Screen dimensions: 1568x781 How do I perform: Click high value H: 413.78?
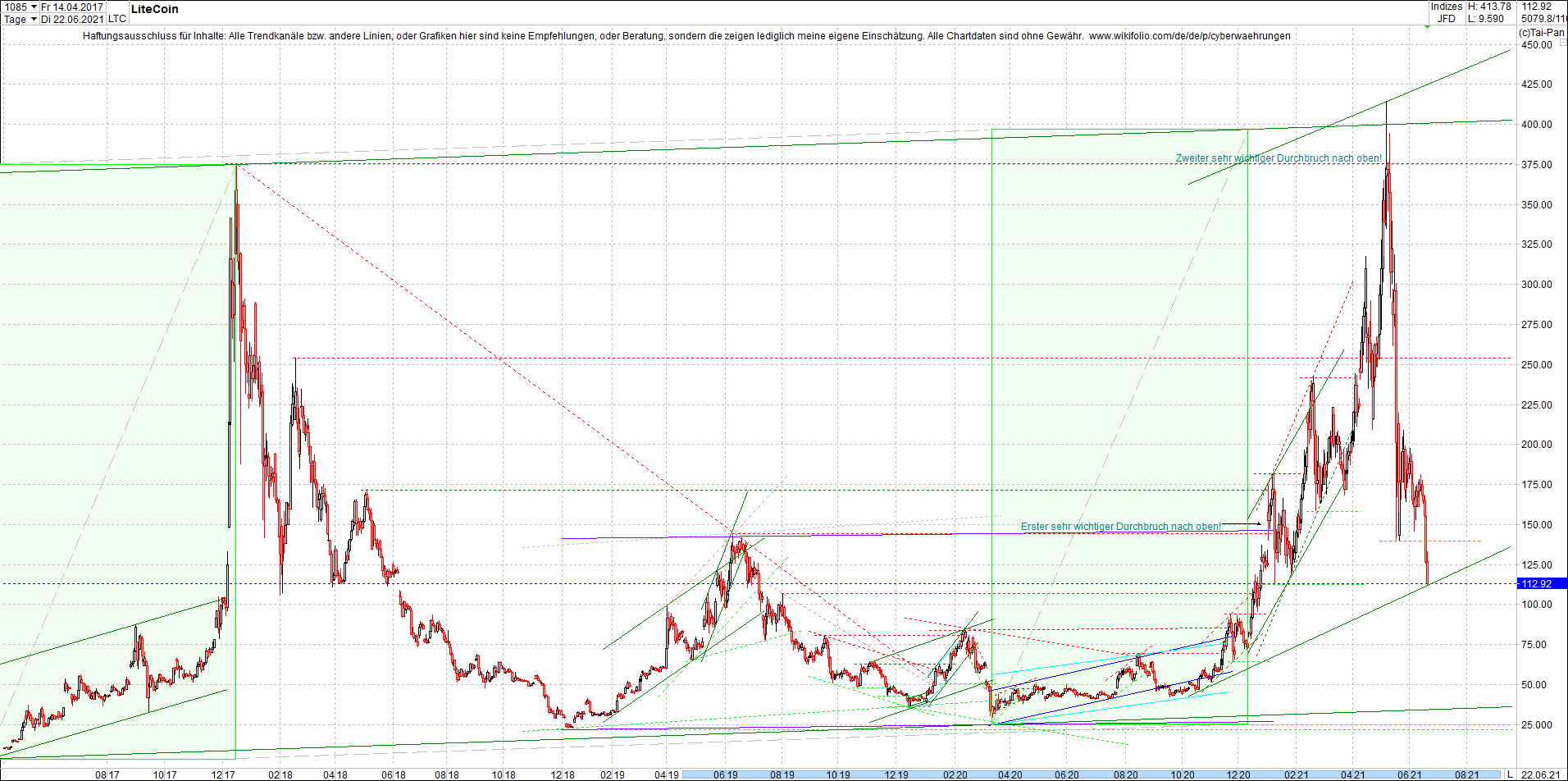pos(1489,7)
